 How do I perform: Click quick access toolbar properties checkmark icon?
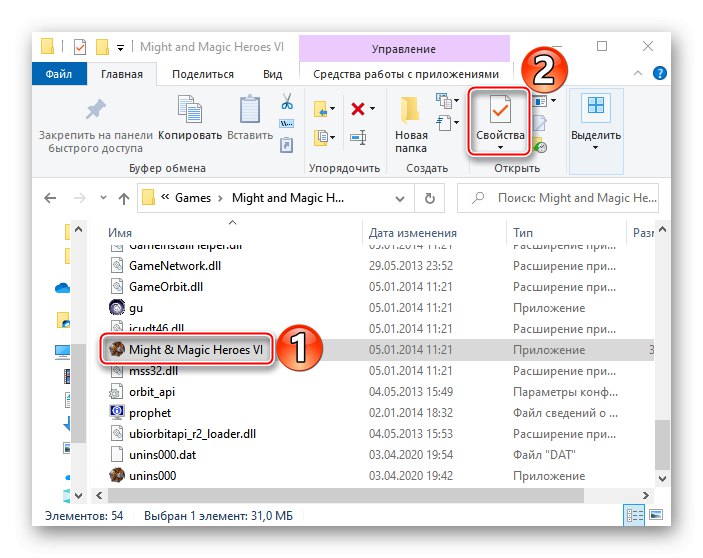(80, 47)
